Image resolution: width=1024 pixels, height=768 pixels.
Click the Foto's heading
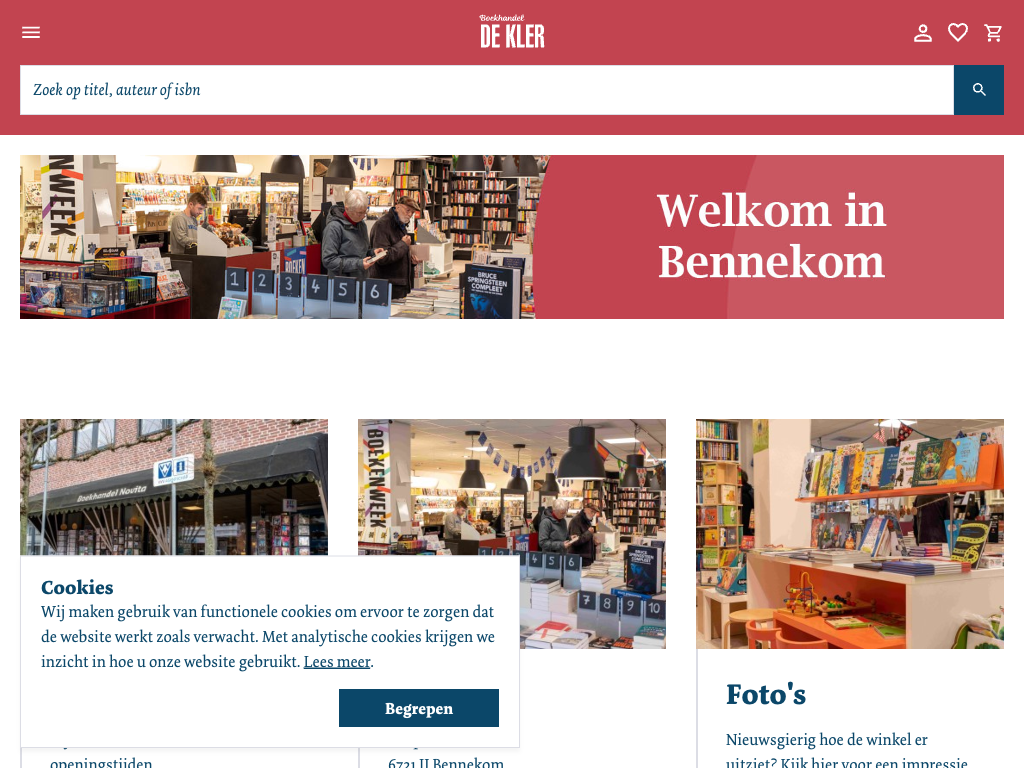pyautogui.click(x=766, y=694)
